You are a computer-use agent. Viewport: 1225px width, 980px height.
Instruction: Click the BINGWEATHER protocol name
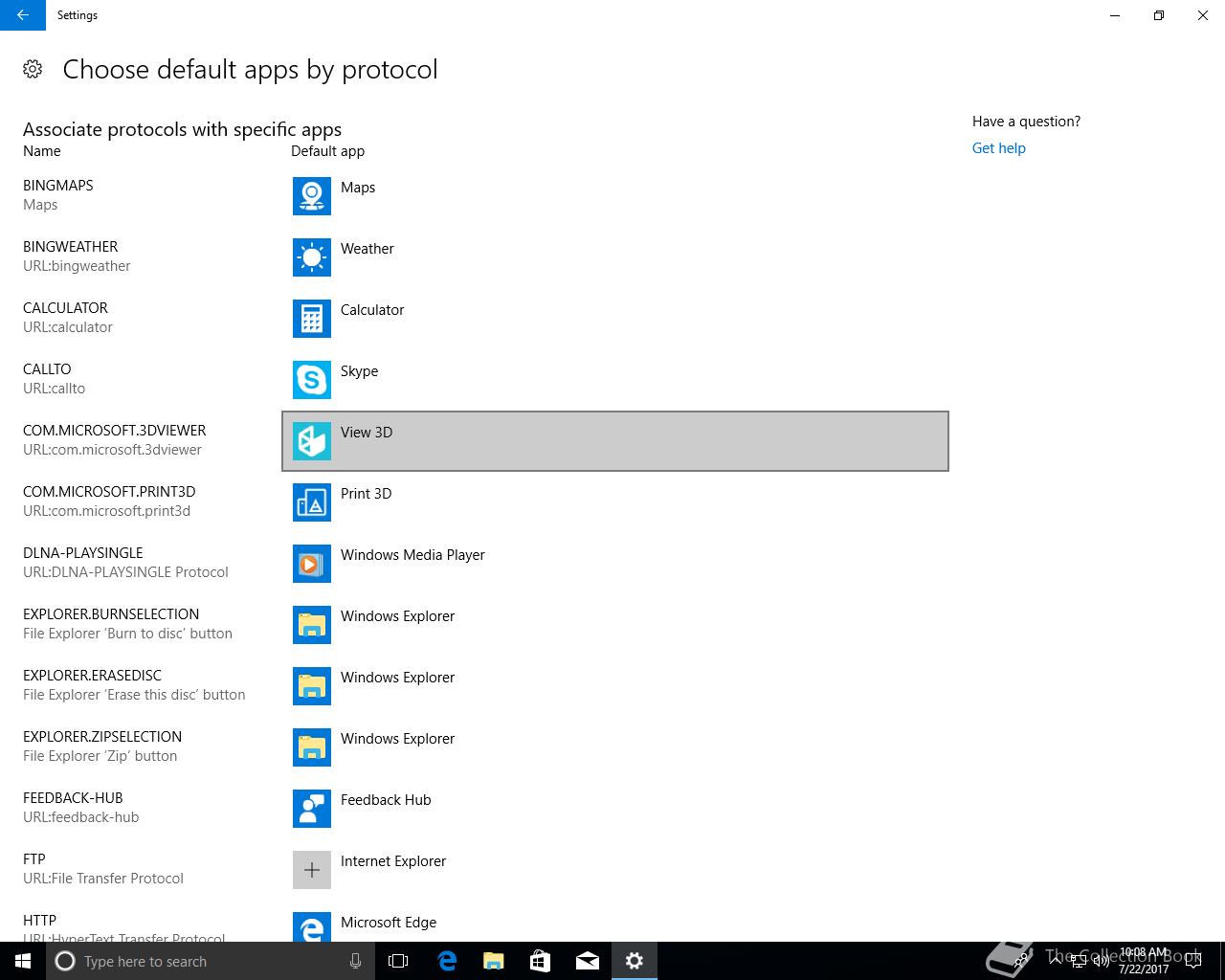pos(71,247)
